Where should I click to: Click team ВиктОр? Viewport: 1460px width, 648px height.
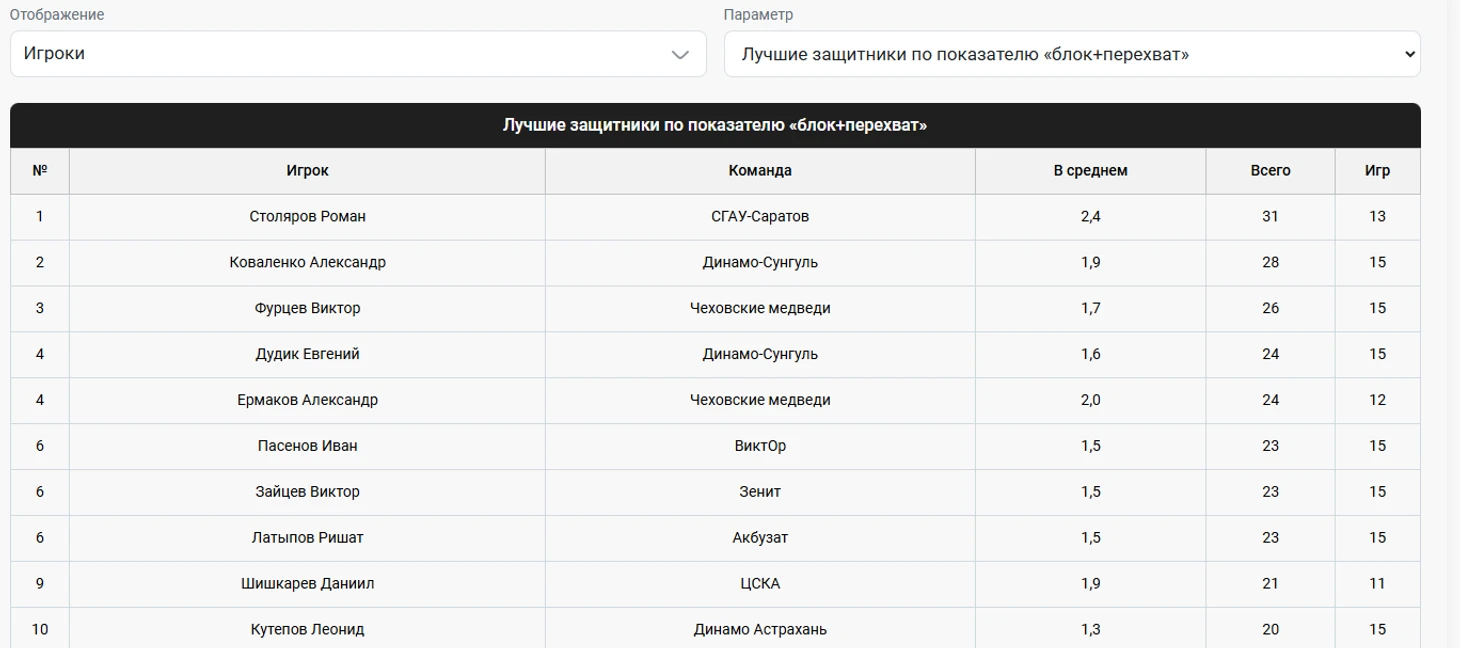click(760, 446)
